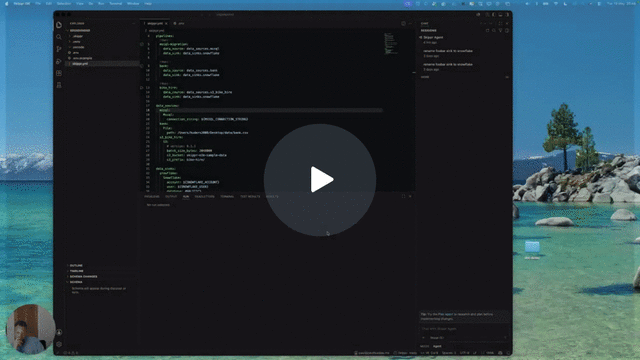This screenshot has height=360, width=640.
Task: Click the explorer more actions ellipsis
Action: 133,24
